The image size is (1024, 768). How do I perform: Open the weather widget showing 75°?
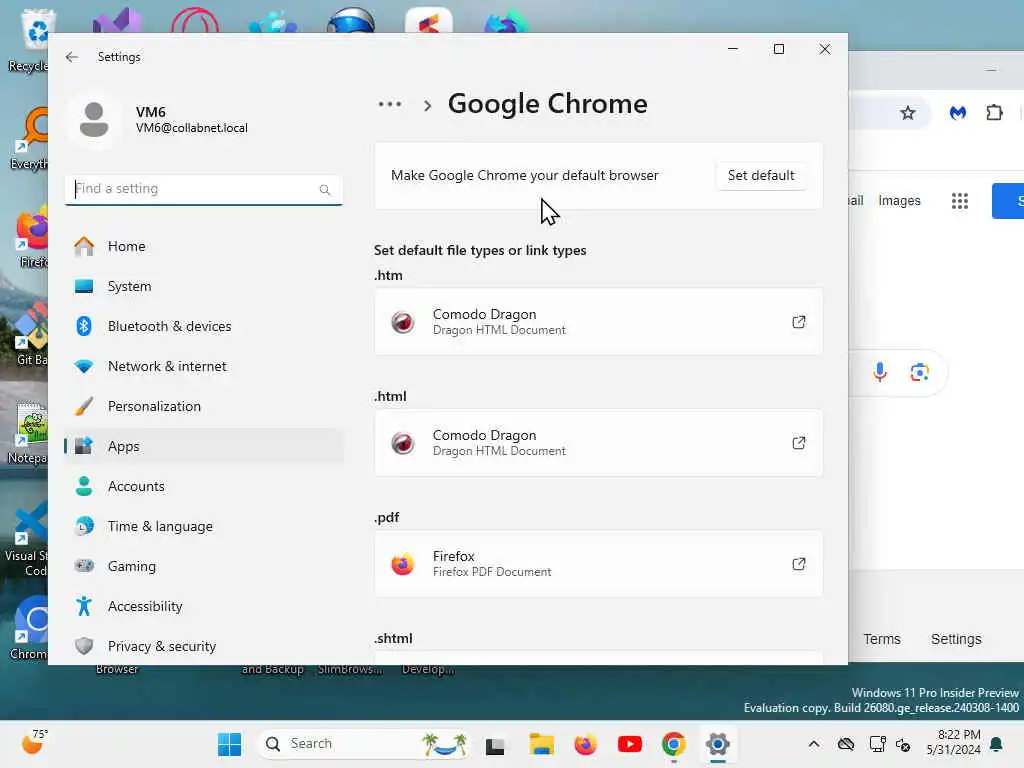point(34,743)
